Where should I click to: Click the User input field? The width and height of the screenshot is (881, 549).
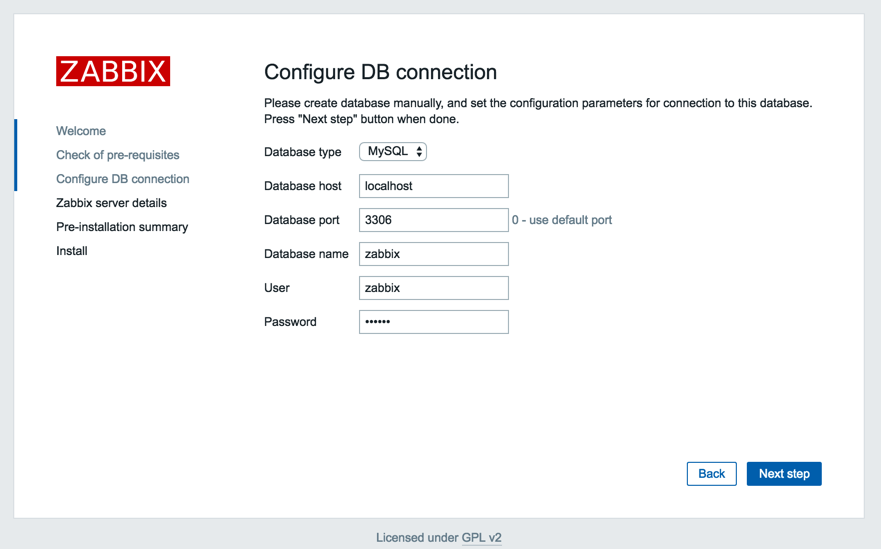click(434, 288)
